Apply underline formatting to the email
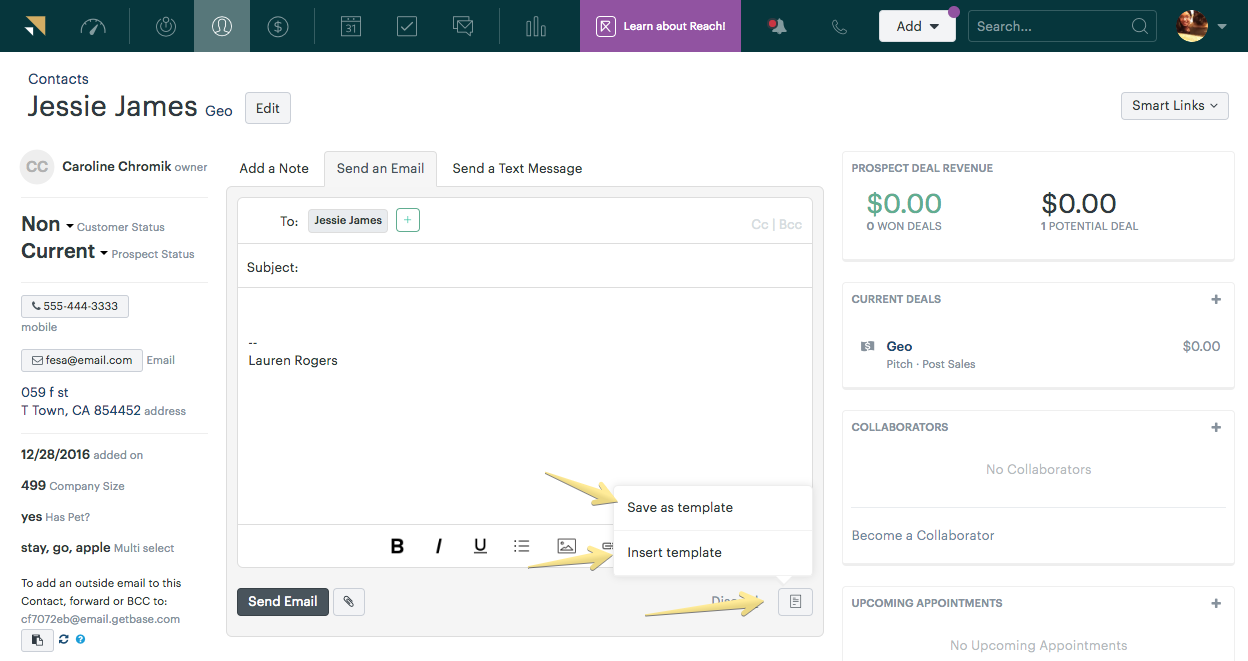The width and height of the screenshot is (1248, 661). [x=480, y=546]
